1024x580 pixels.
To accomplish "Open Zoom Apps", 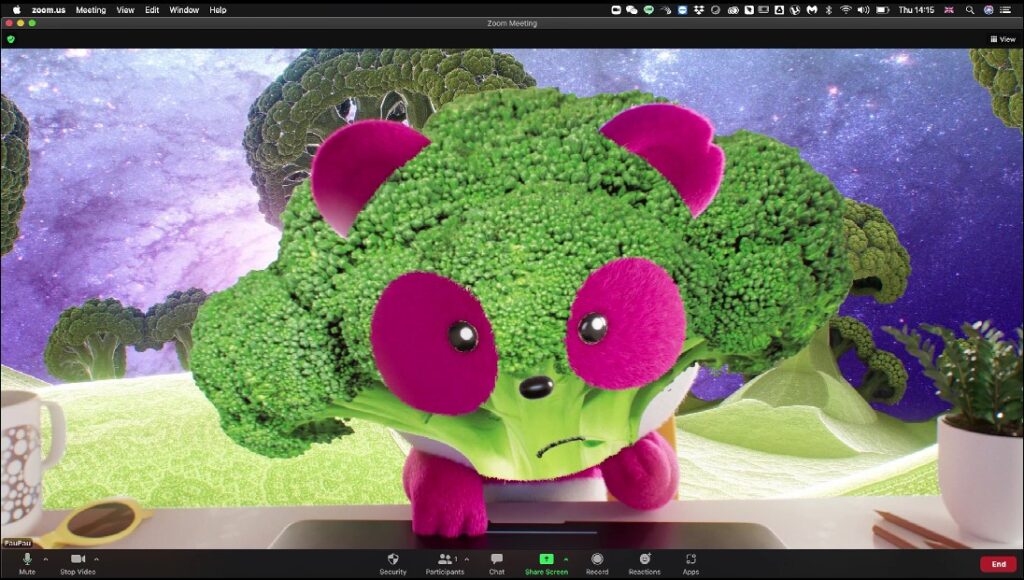I will click(691, 563).
